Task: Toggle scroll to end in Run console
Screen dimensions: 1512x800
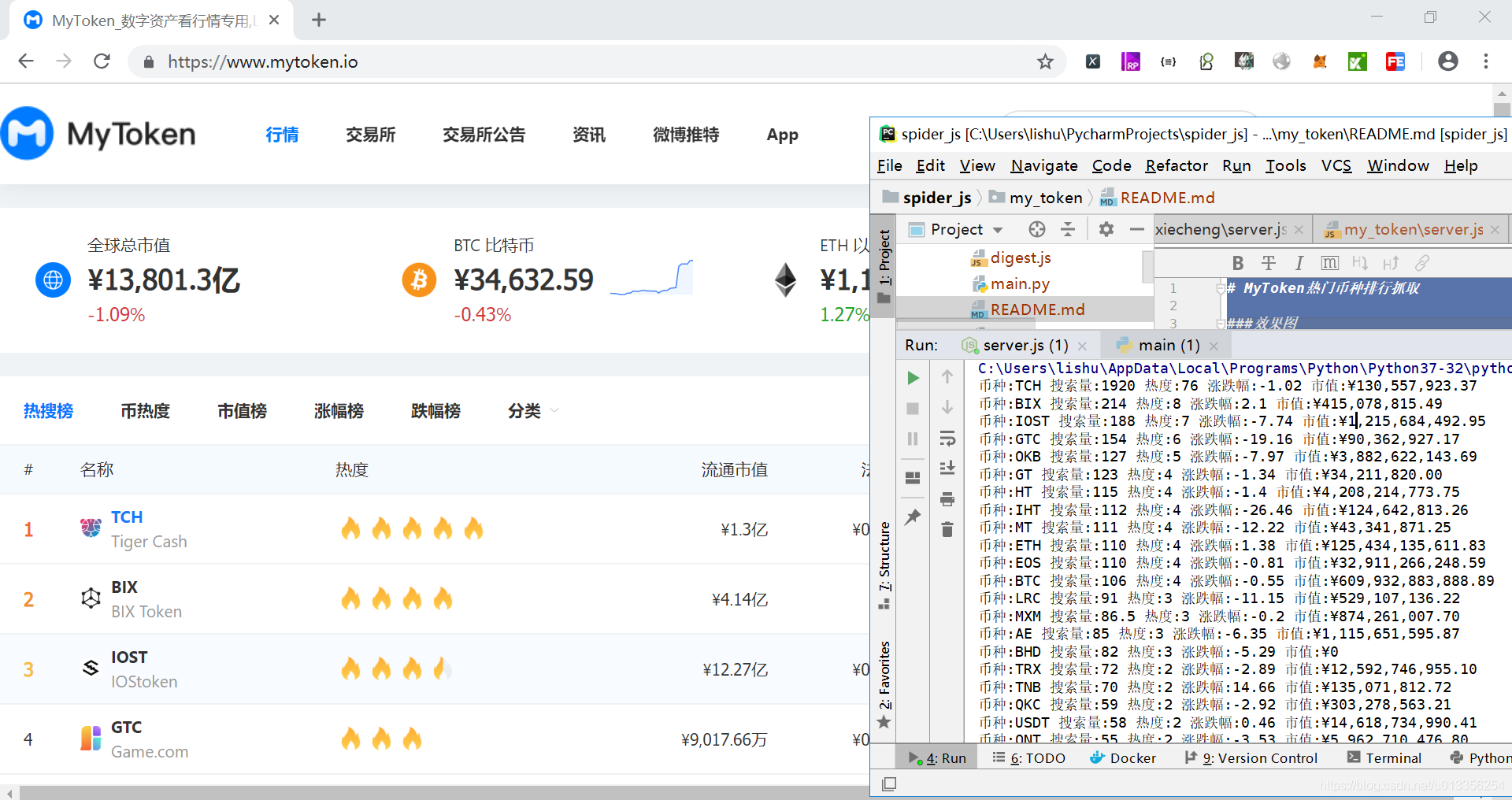Action: [x=947, y=468]
